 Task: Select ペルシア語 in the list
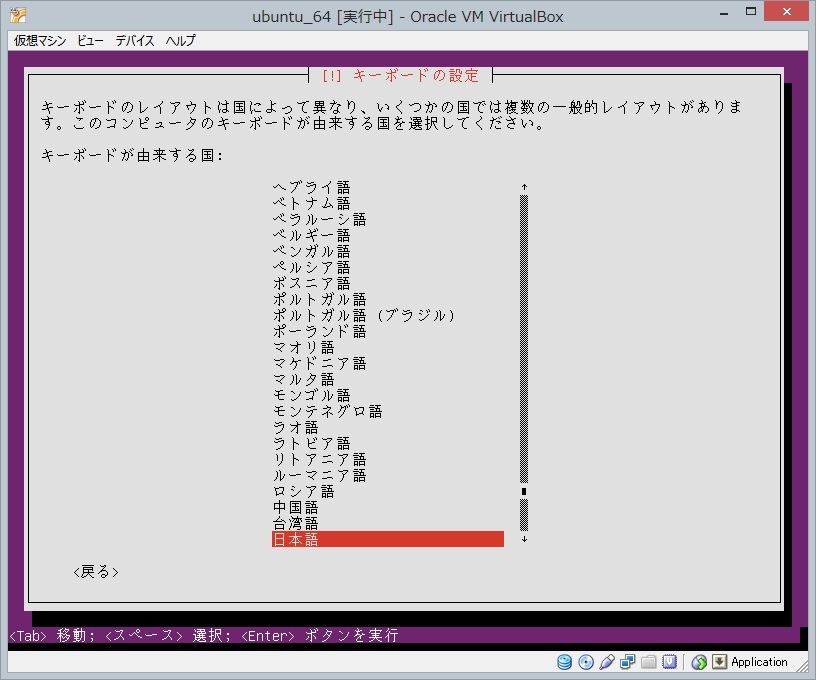[x=312, y=267]
